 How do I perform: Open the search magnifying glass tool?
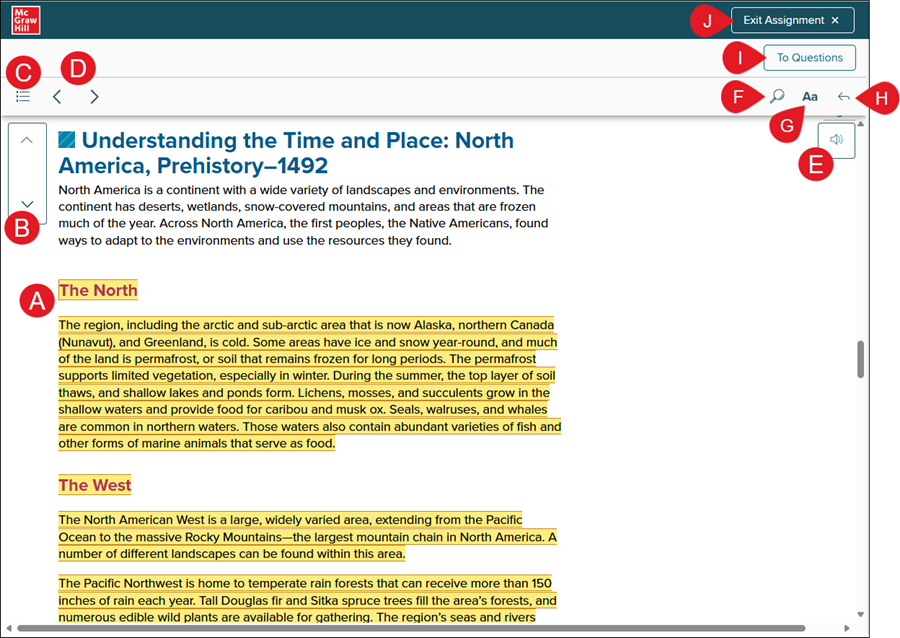tap(777, 97)
